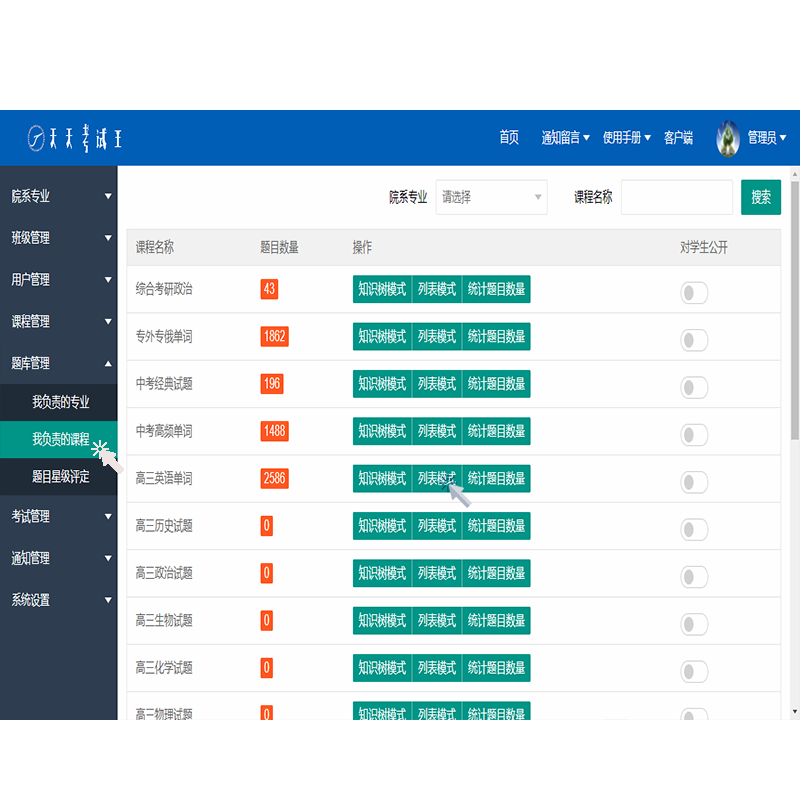Image resolution: width=800 pixels, height=800 pixels.
Task: Expand the 院系专业 sidebar section
Action: tap(59, 196)
